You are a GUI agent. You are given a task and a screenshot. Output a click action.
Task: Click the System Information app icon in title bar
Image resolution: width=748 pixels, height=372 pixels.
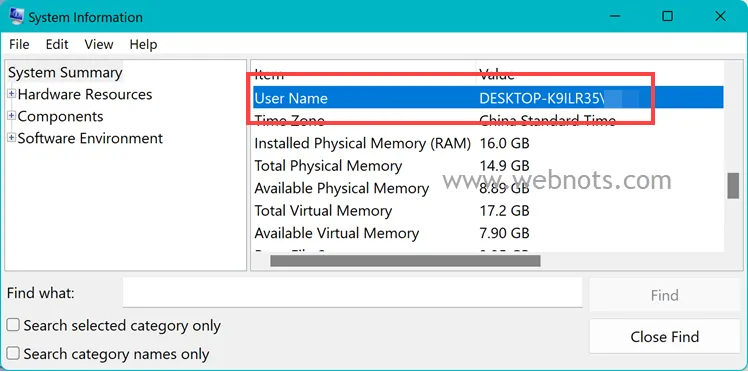click(x=17, y=17)
